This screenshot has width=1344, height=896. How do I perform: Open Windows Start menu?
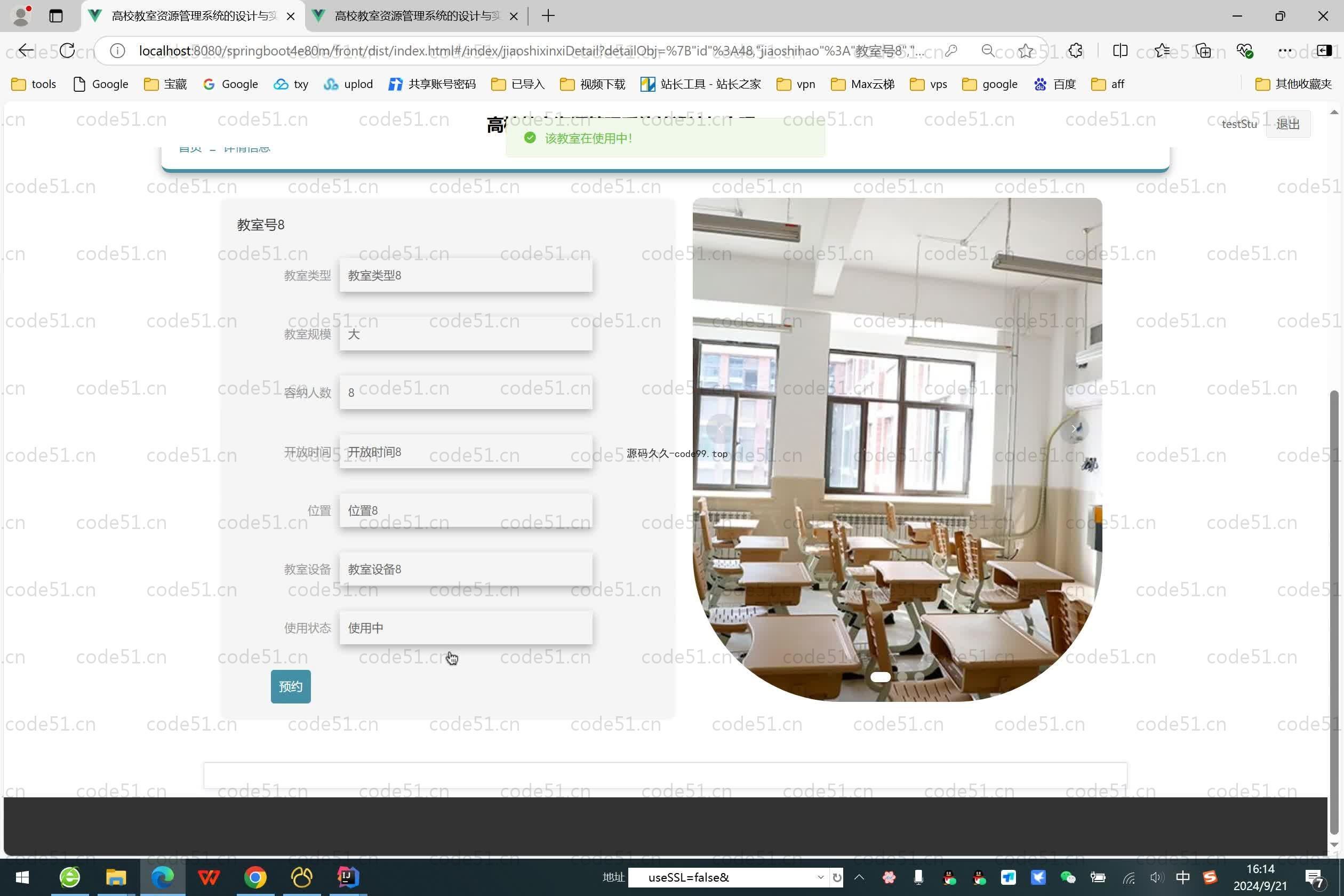[22, 877]
